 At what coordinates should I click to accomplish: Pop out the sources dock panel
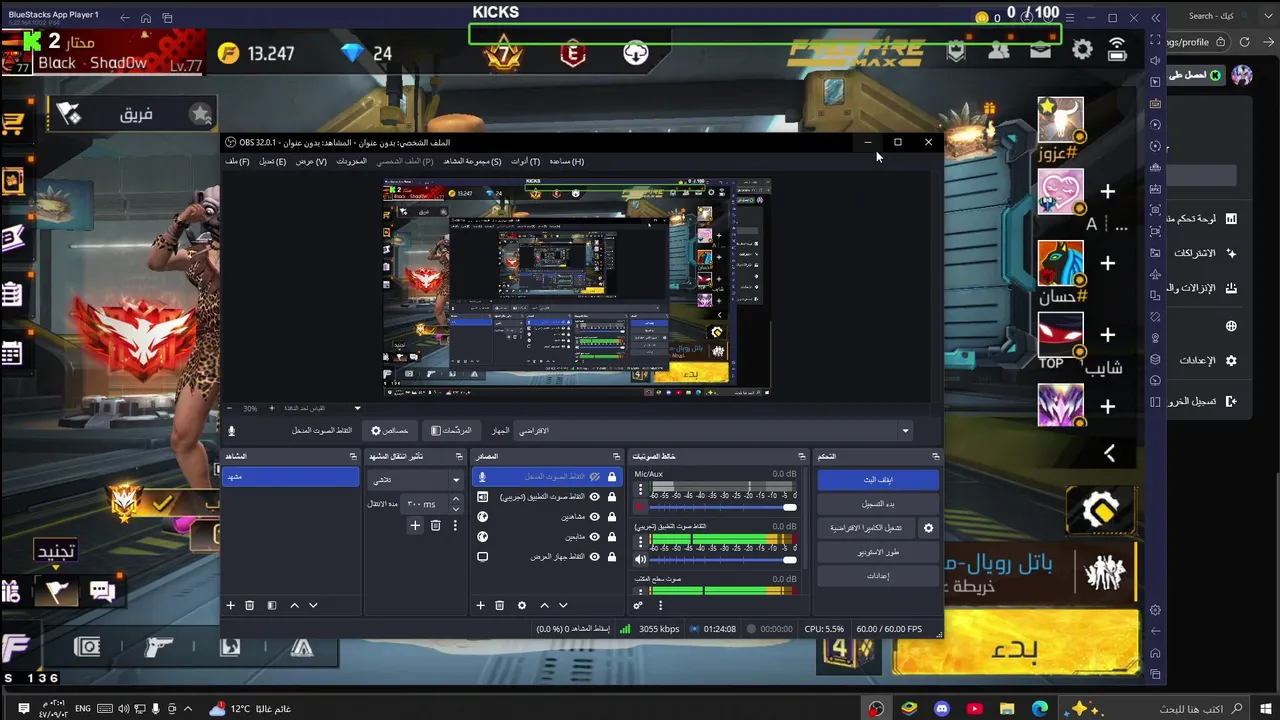point(617,456)
